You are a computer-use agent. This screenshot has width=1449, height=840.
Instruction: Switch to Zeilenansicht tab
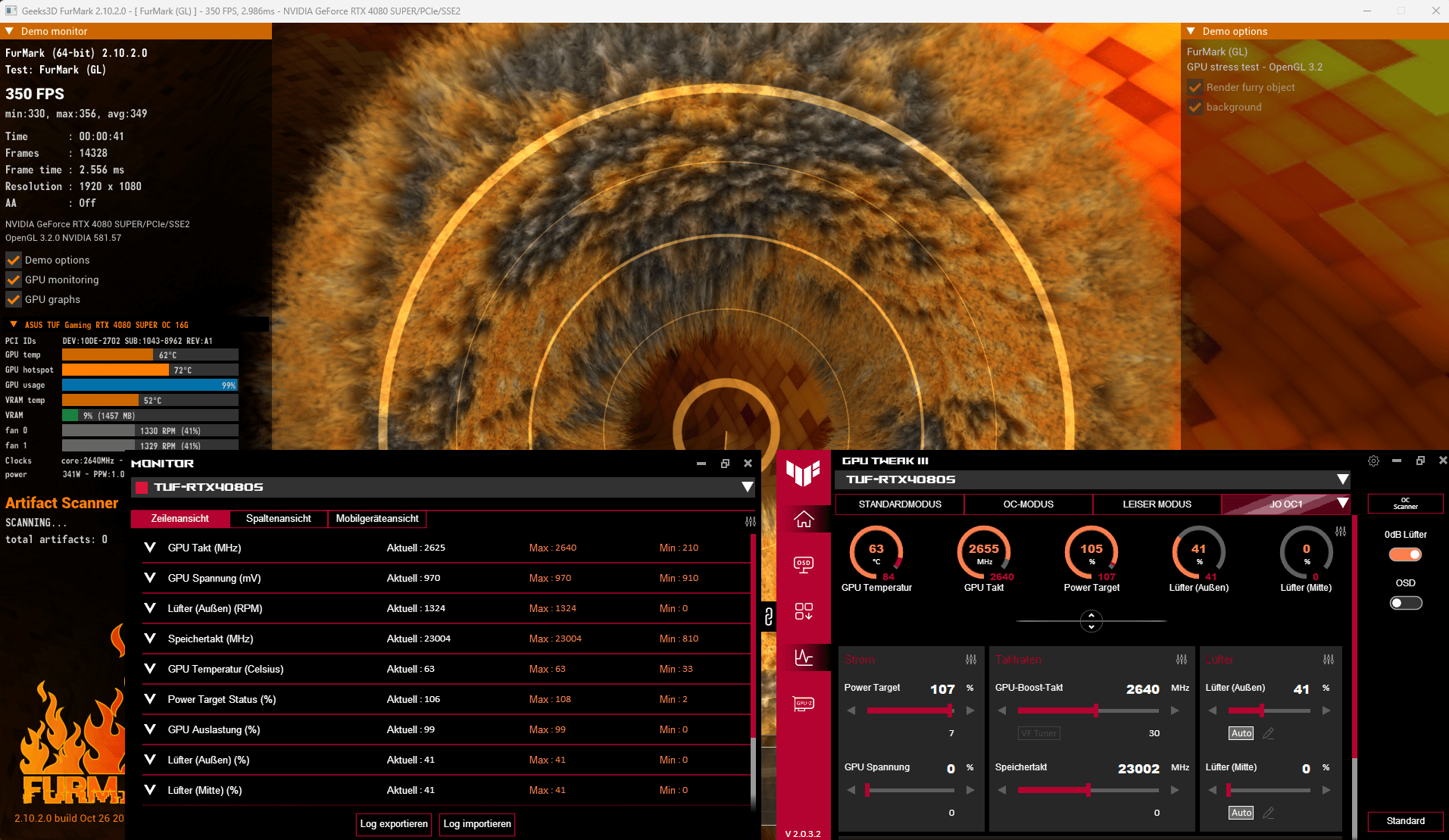(x=180, y=519)
